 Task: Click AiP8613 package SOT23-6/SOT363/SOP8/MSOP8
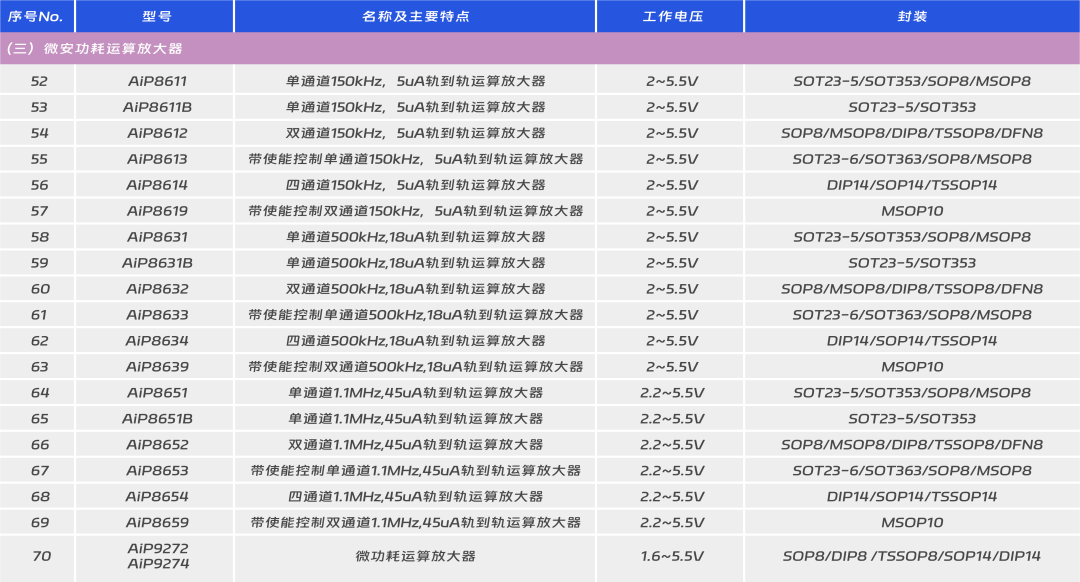912,159
